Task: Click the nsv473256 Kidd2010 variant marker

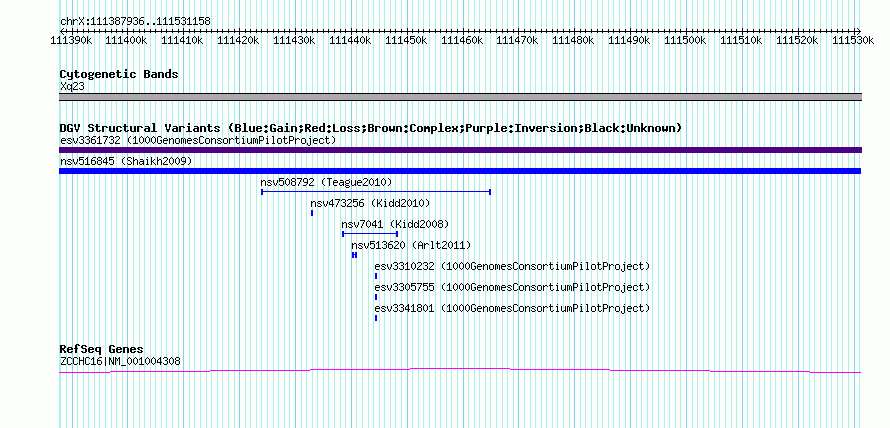Action: pos(312,213)
